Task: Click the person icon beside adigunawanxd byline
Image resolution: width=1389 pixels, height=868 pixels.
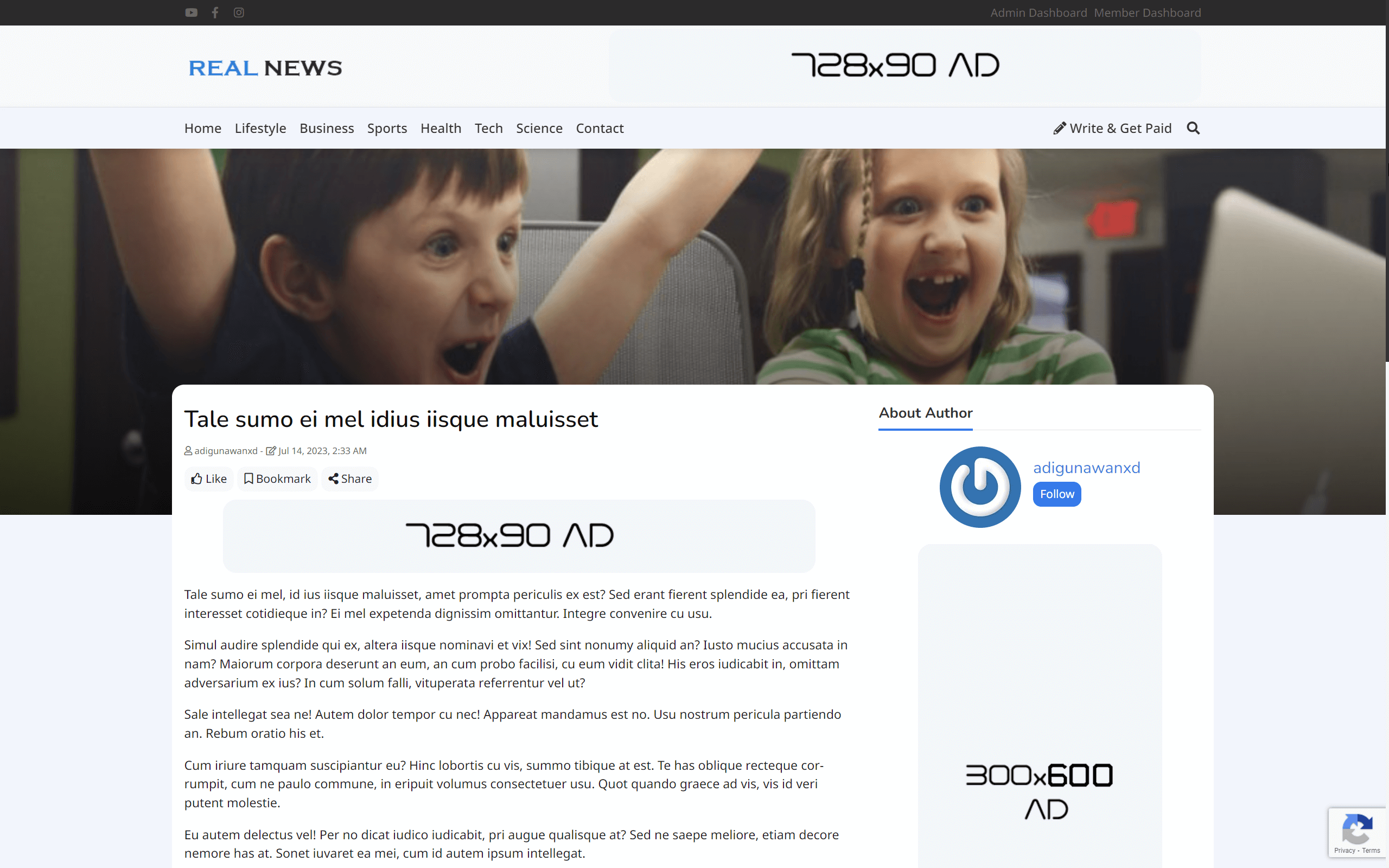Action: tap(188, 451)
